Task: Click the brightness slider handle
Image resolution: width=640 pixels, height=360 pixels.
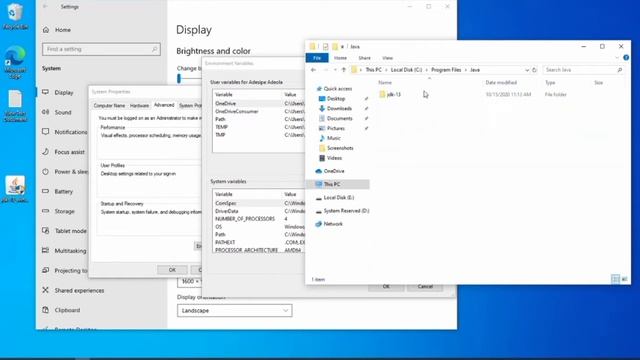Action: point(179,79)
